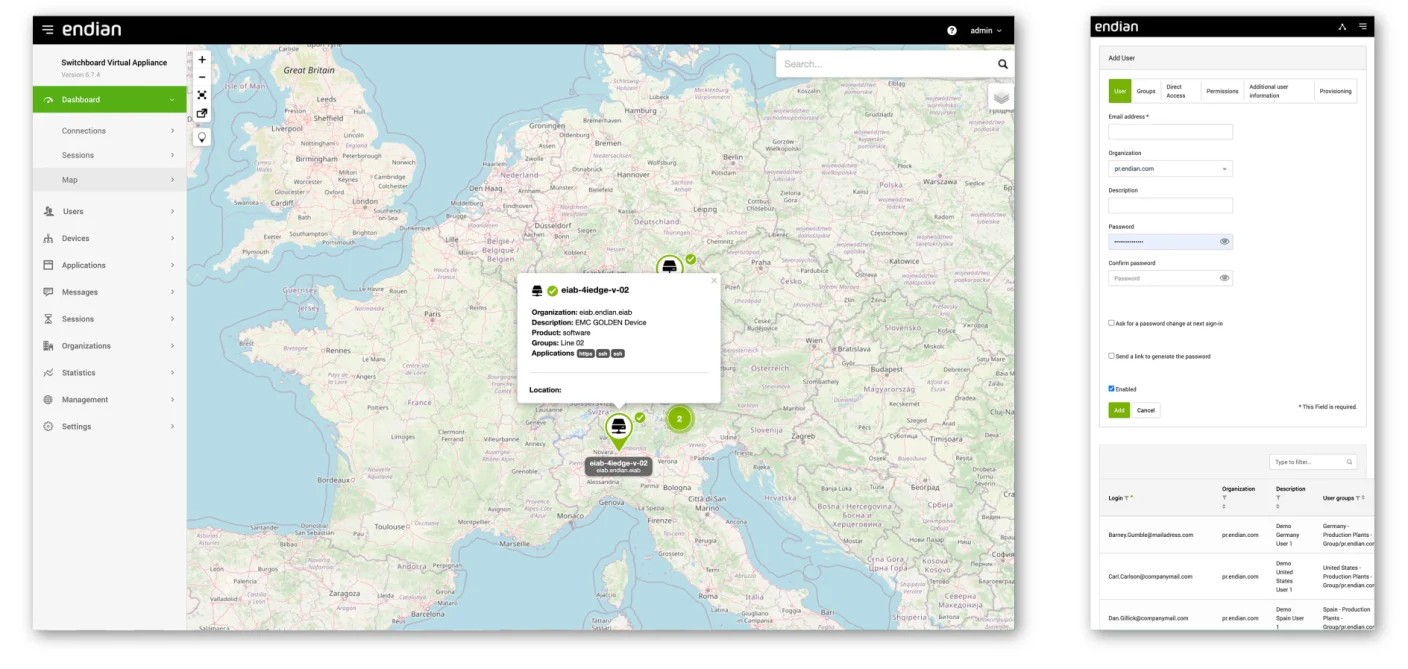
Task: Zoom out using the map minus icon
Action: click(202, 77)
